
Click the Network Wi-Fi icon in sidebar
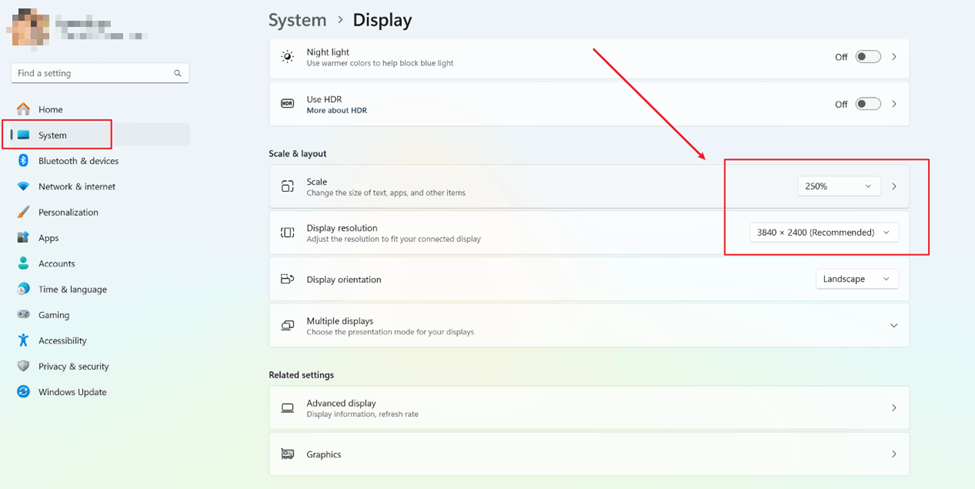point(24,187)
